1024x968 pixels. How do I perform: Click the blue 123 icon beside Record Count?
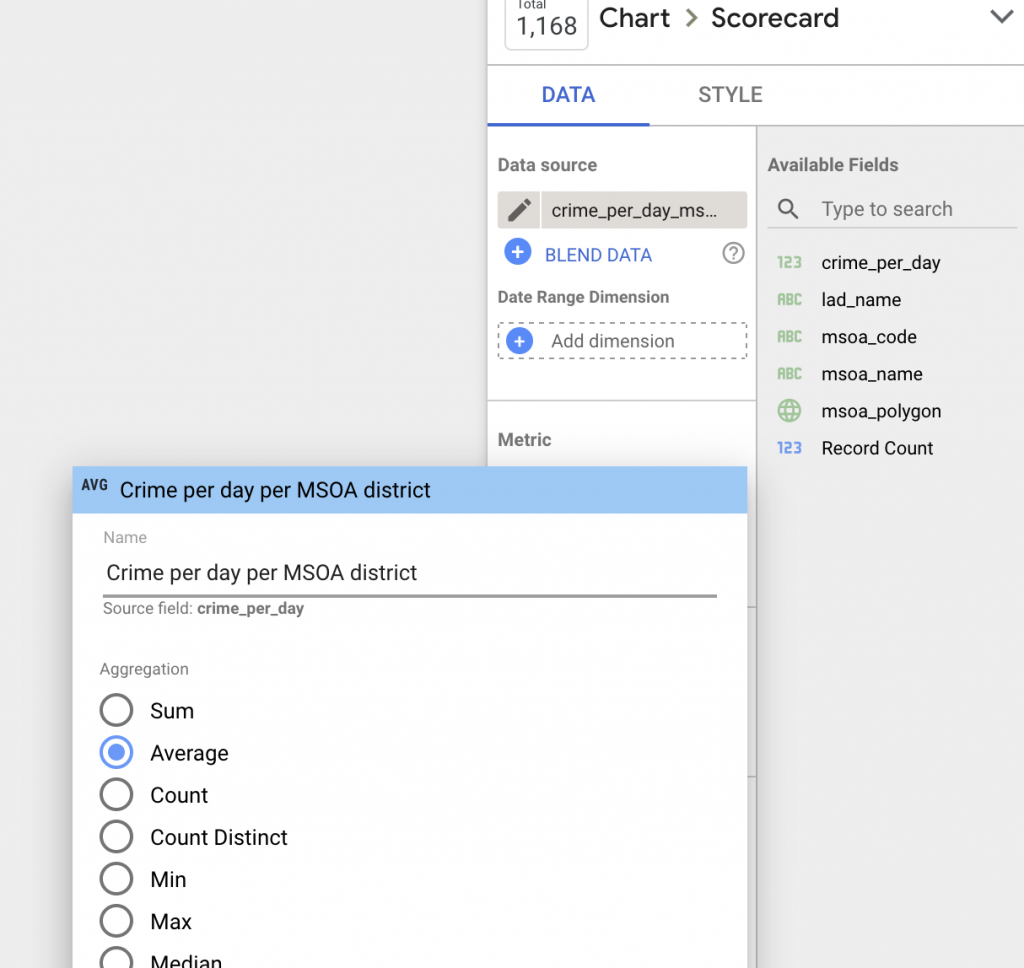click(789, 448)
